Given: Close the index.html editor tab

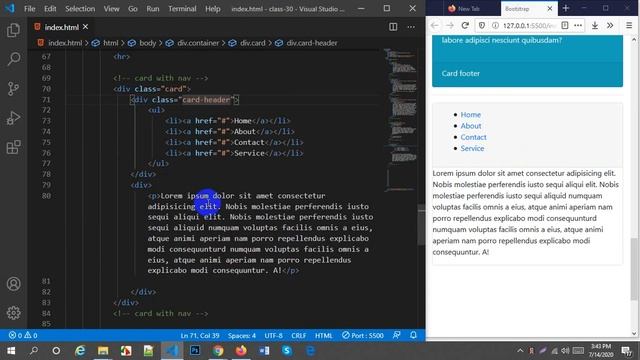Looking at the screenshot, I should point(85,27).
